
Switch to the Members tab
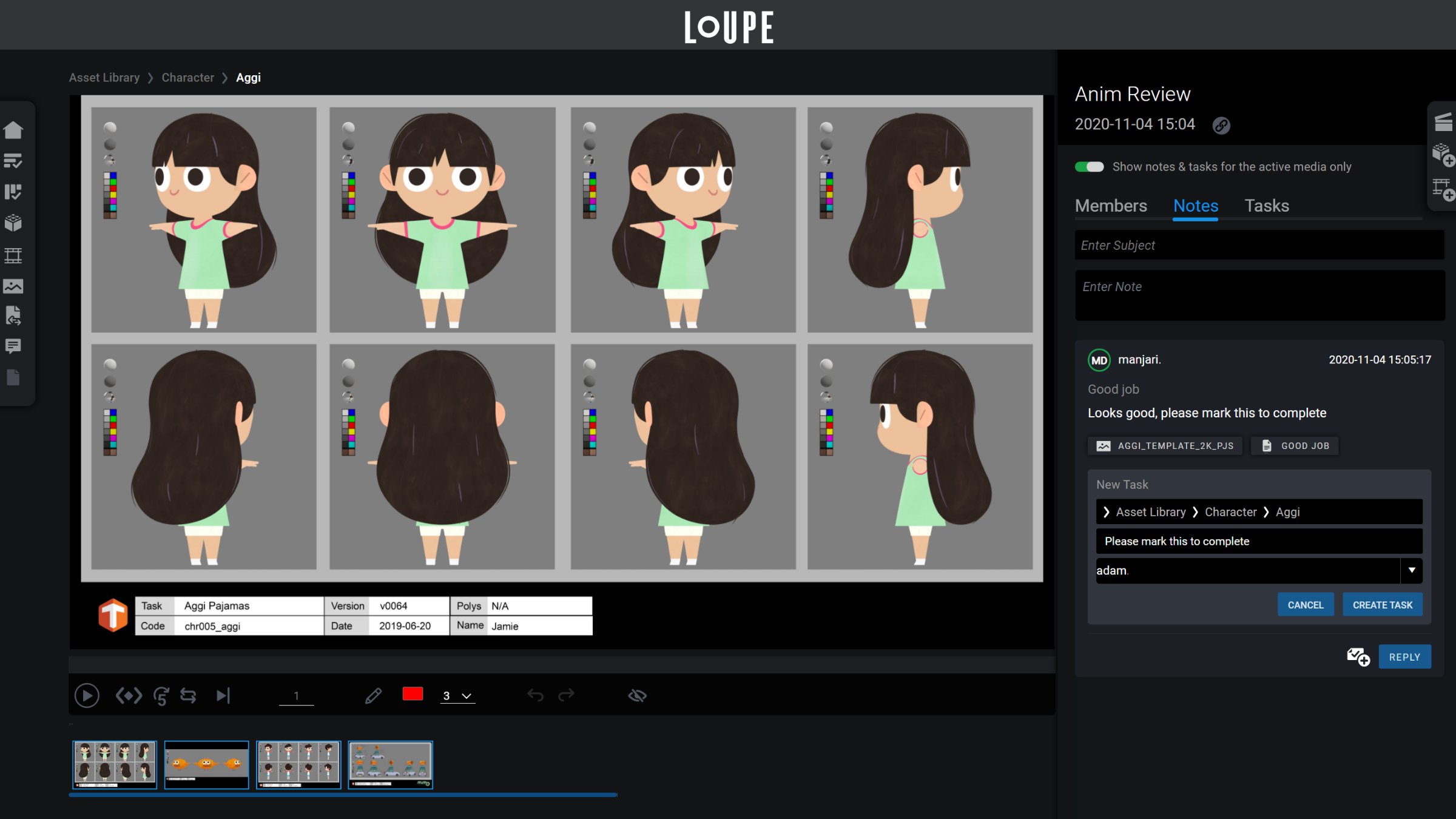point(1111,206)
